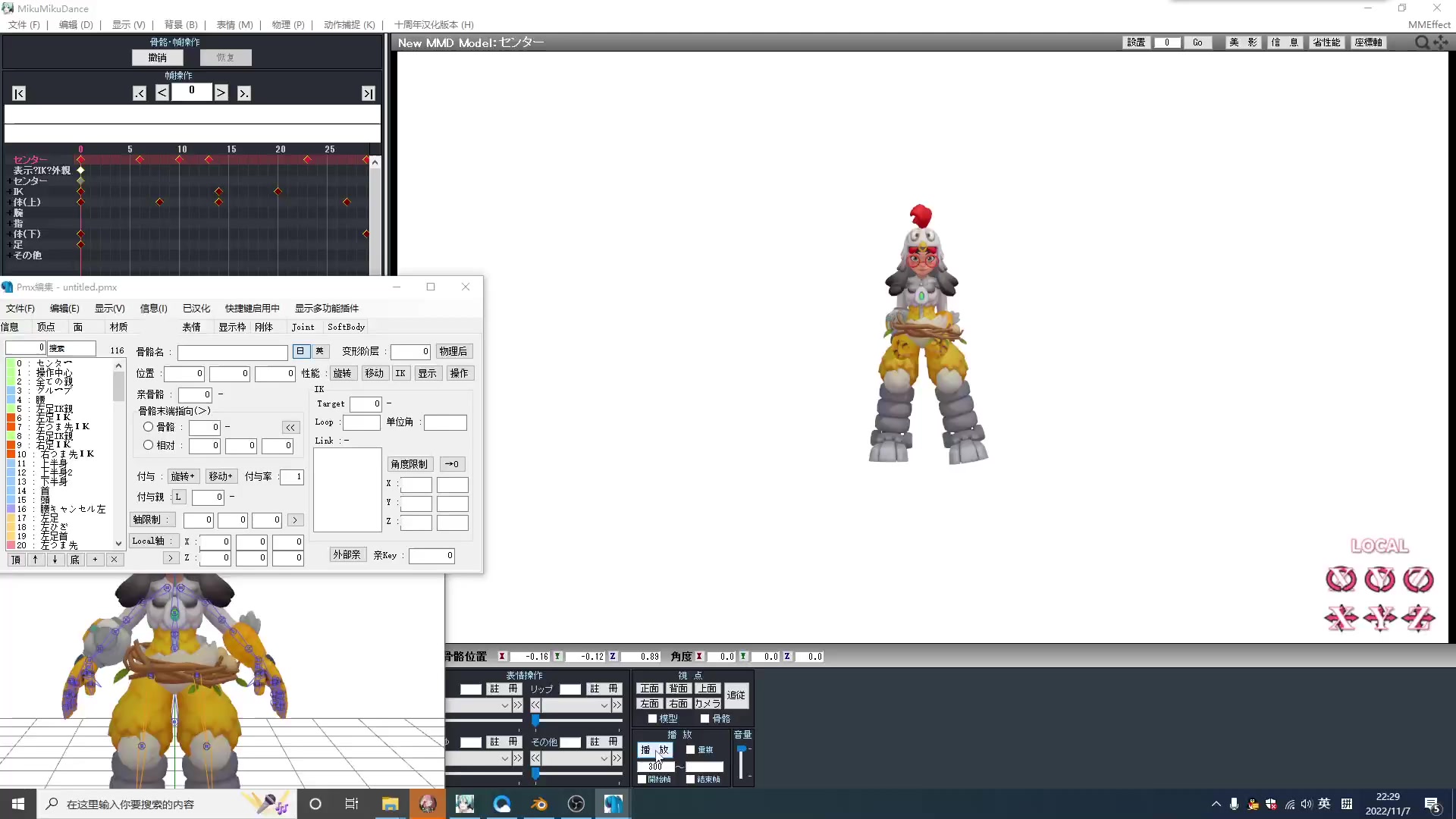This screenshot has height=819, width=1456.
Task: Open 文件(F) menu in MikuMikuDance
Action: click(x=24, y=24)
